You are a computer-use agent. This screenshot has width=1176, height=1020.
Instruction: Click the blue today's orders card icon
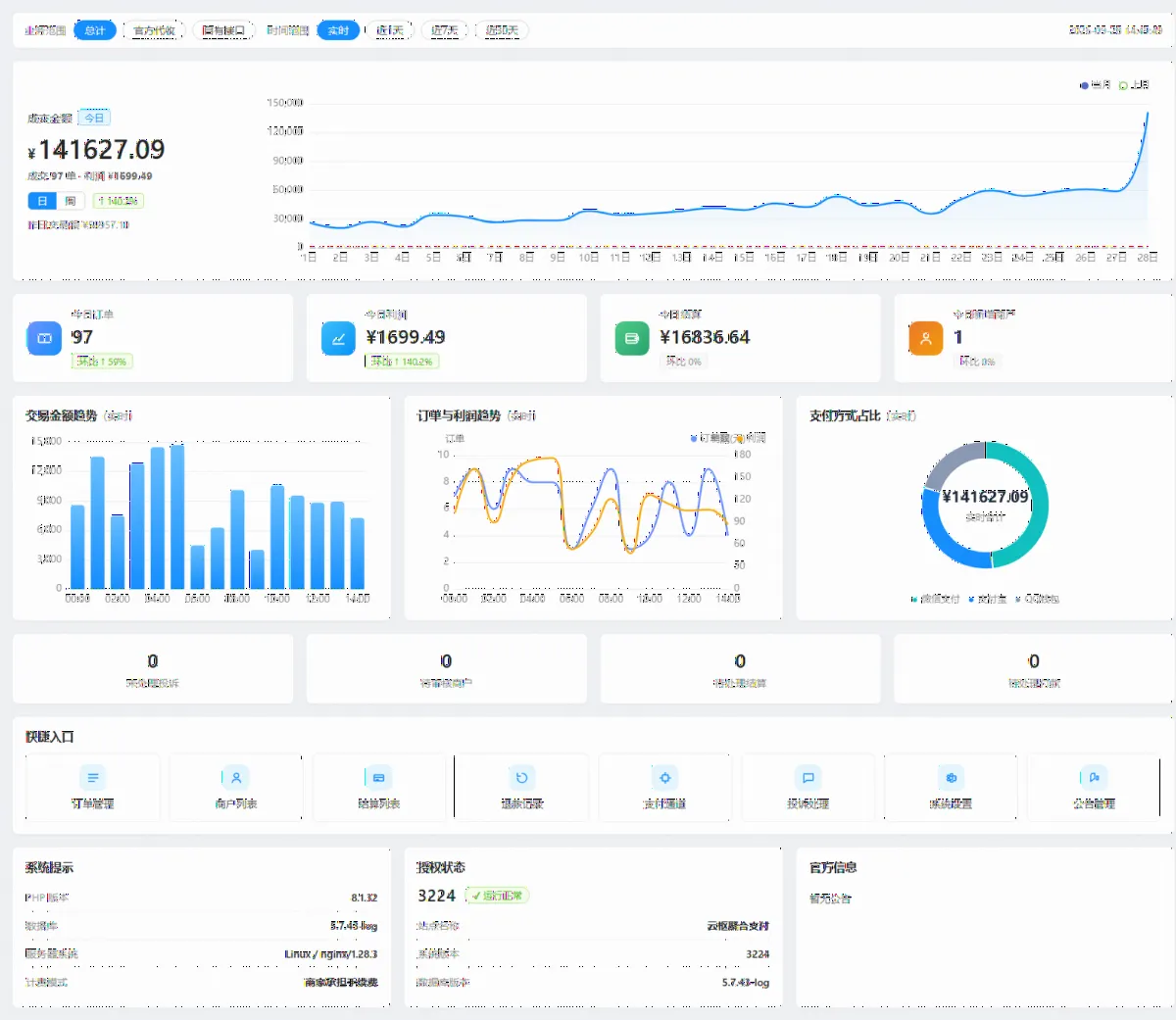44,338
